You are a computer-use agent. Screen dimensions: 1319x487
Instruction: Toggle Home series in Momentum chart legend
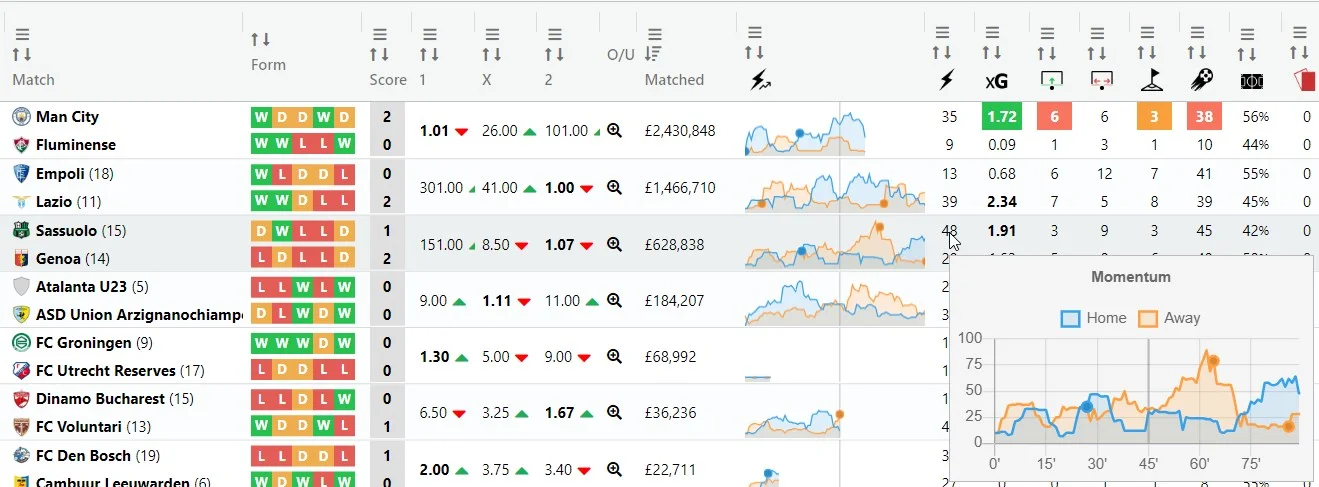tap(1093, 318)
